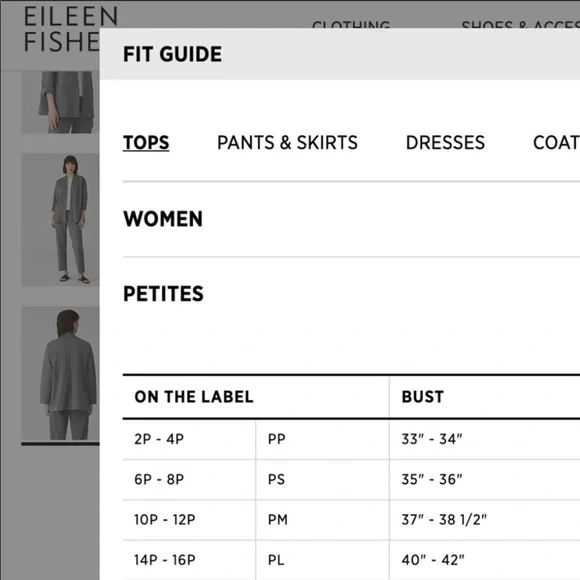Open the SHOES & ACCESSORIES menu

520,24
